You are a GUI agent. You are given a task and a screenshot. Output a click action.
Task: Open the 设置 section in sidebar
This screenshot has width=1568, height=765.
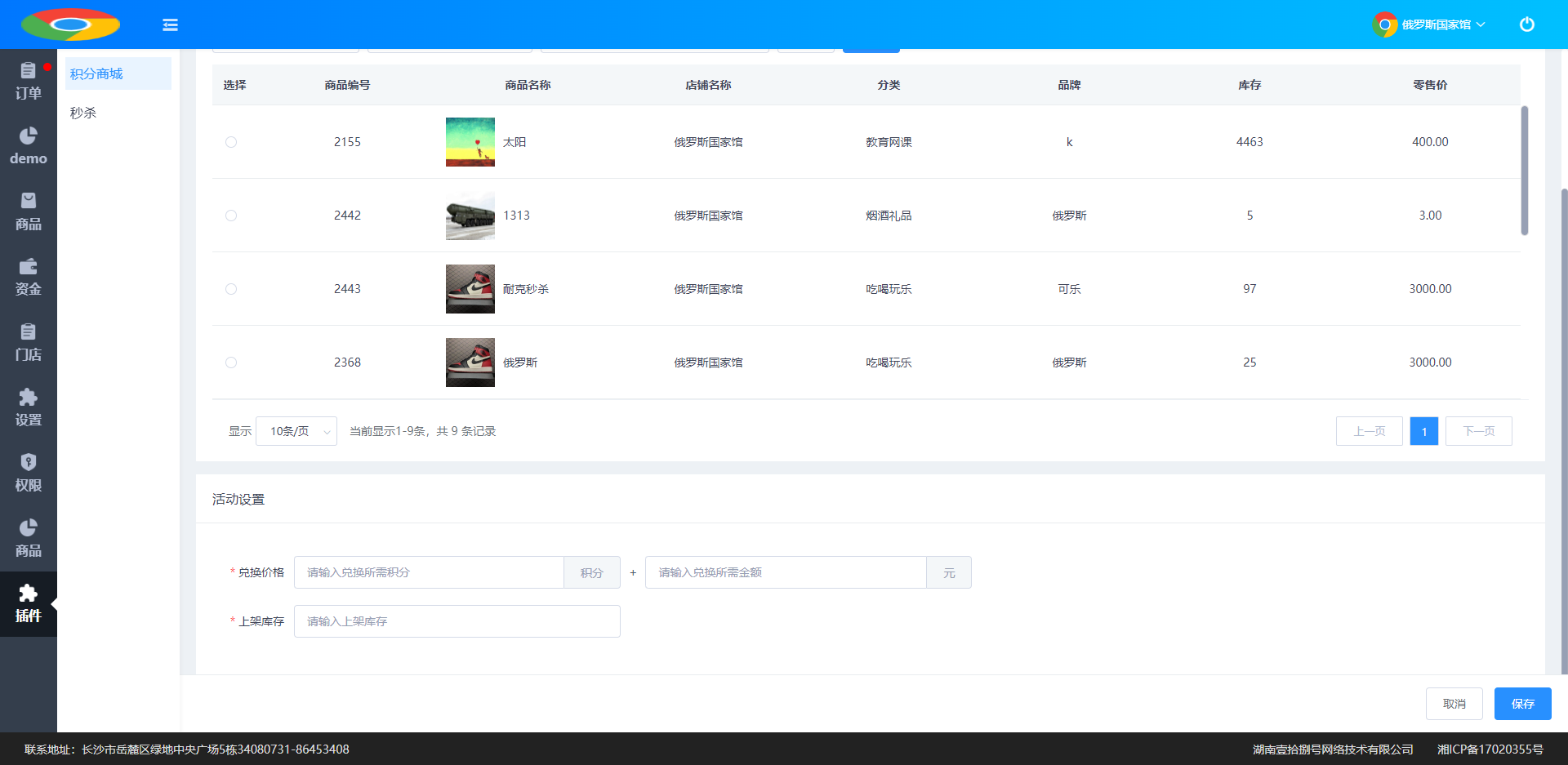(29, 408)
